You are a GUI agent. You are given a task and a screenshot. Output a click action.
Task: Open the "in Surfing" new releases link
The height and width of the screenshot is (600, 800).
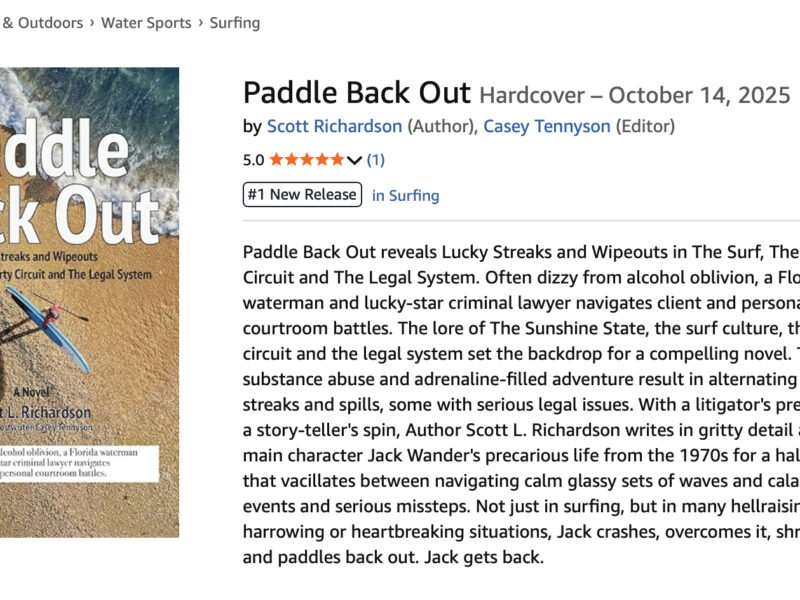point(405,195)
